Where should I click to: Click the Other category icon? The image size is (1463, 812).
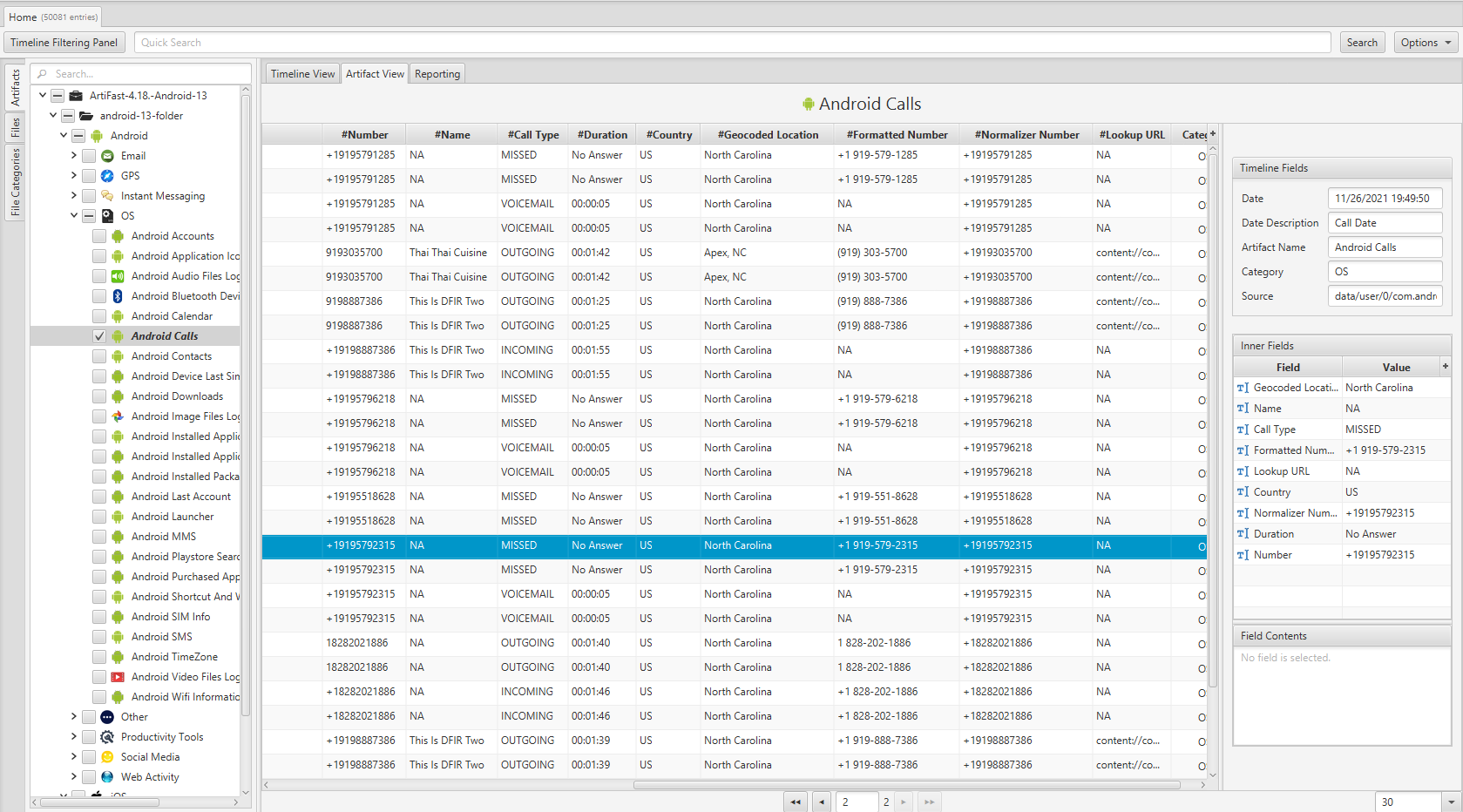tap(107, 717)
